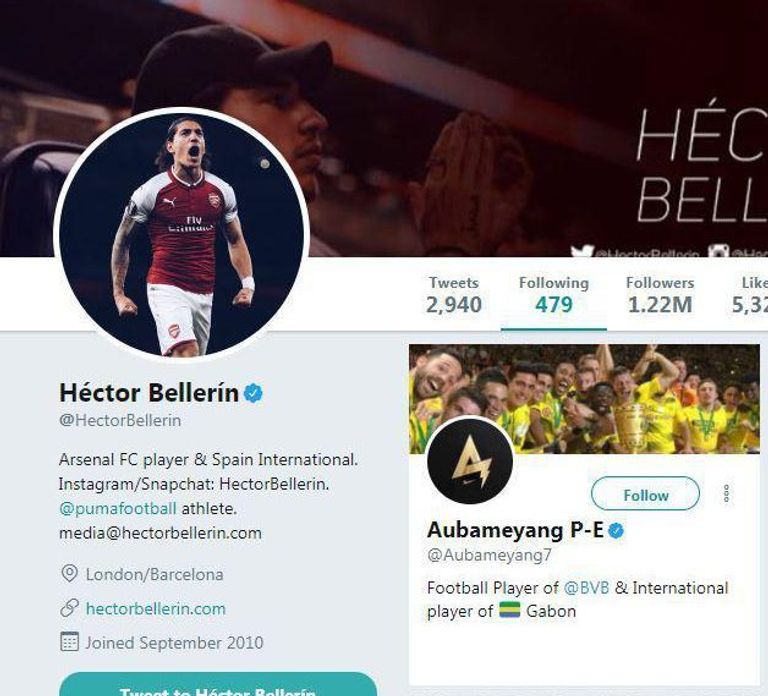Open the Tweets tab

[453, 295]
